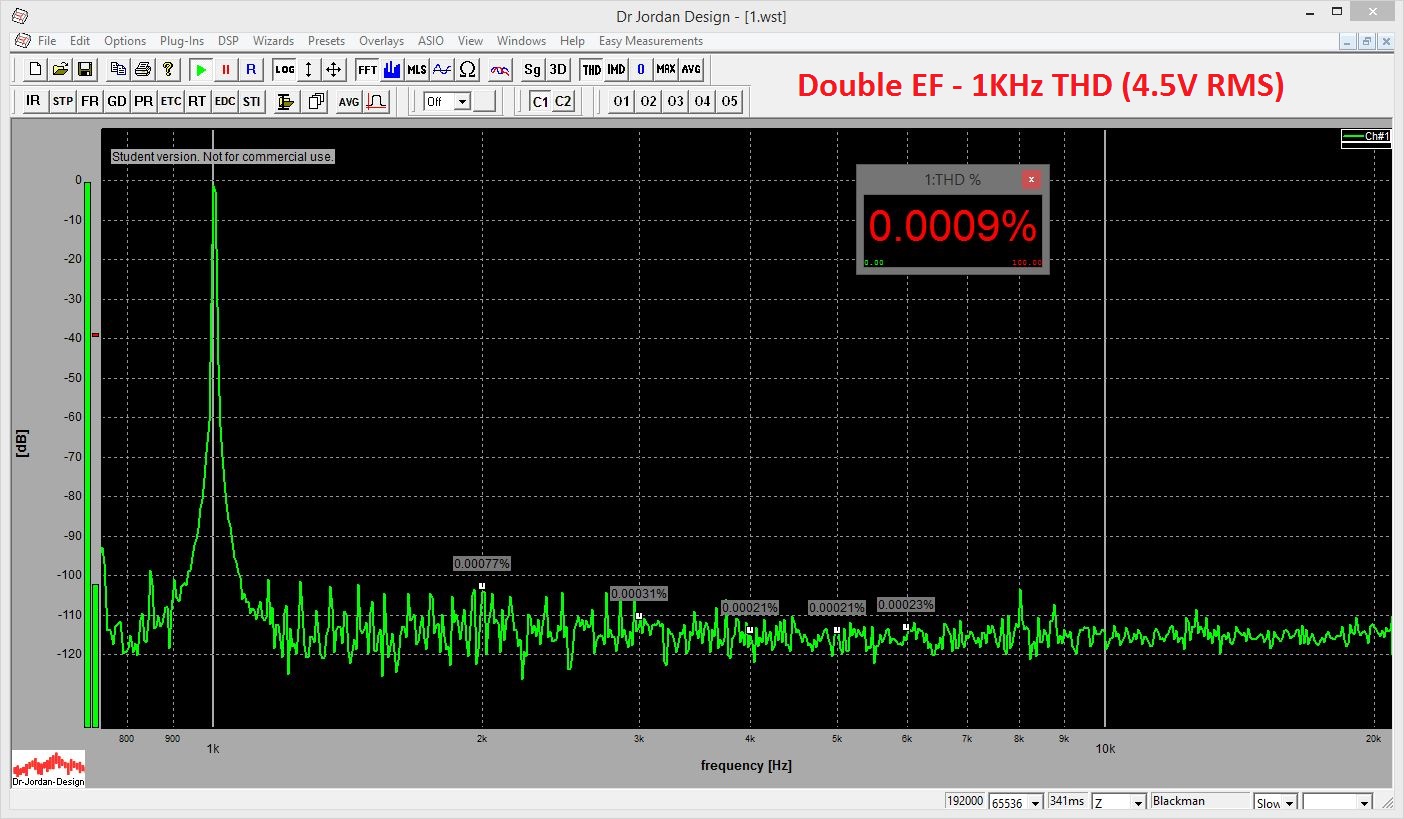This screenshot has width=1404, height=819.
Task: Click the Blackman window field
Action: 1199,801
